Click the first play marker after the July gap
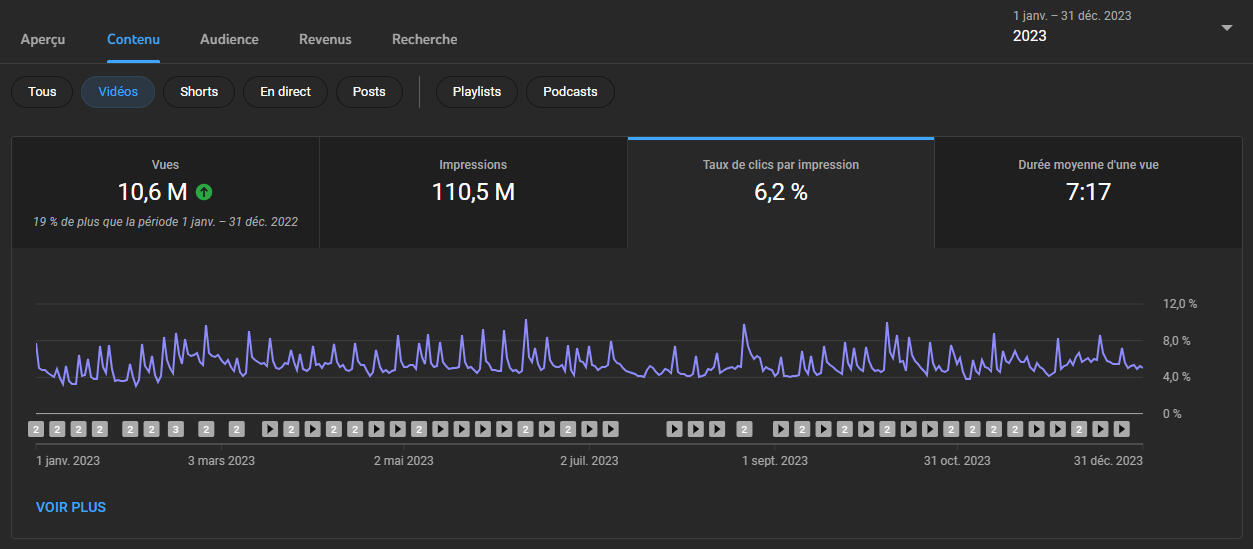Image resolution: width=1253 pixels, height=549 pixels. [675, 429]
